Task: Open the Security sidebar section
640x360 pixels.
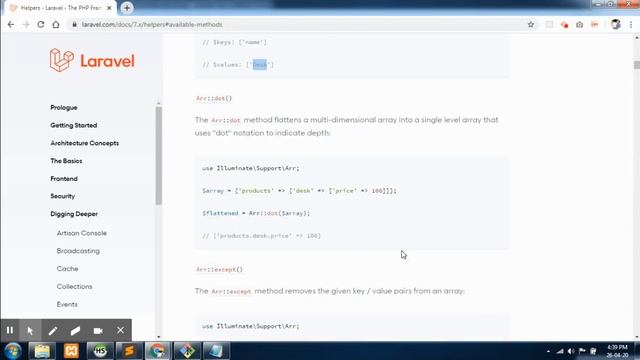Action: [62, 196]
